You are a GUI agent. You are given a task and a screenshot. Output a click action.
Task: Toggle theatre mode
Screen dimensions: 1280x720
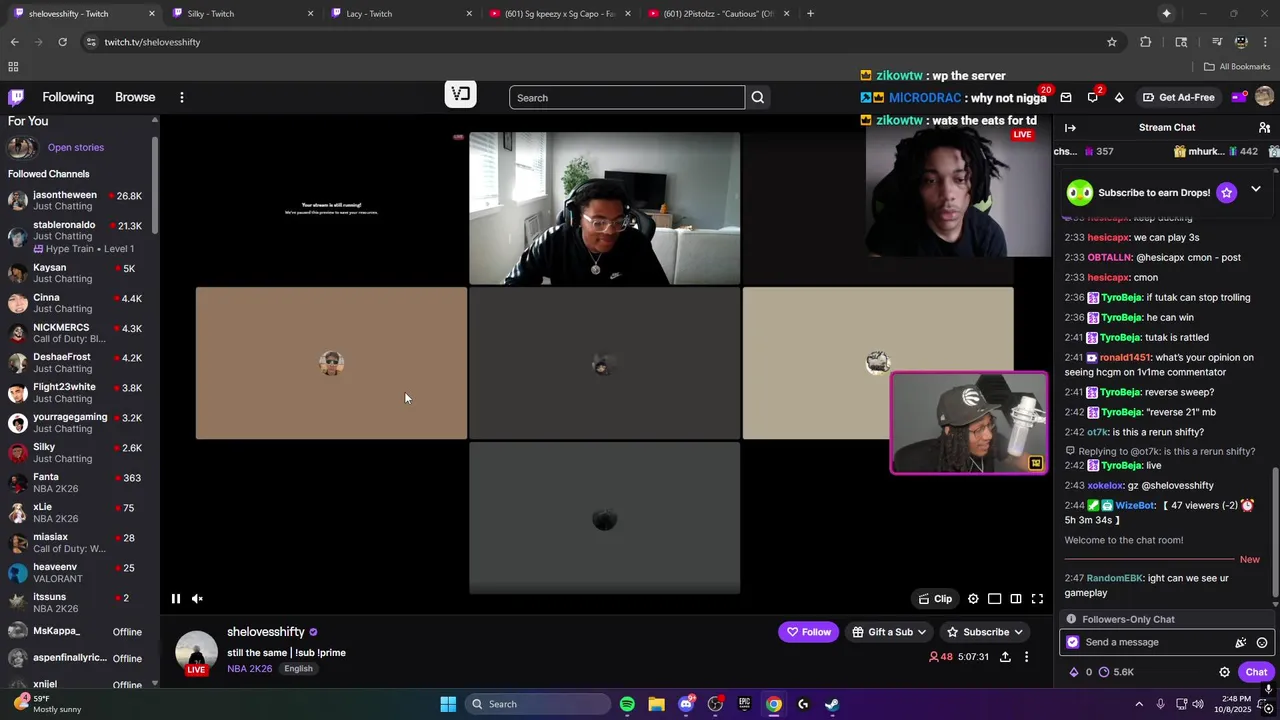[x=1016, y=599]
